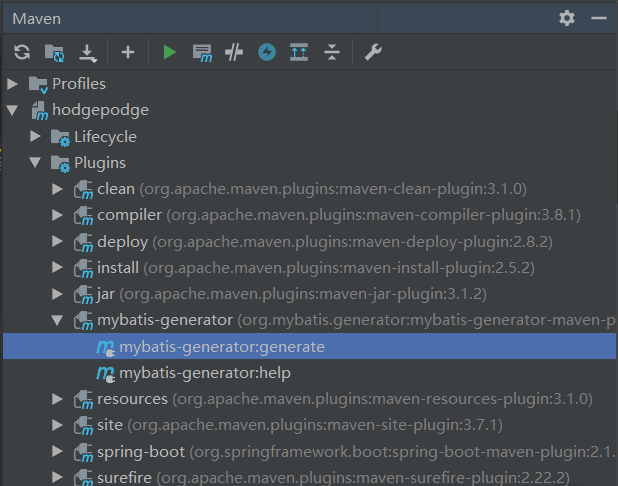Viewport: 618px width, 486px height.
Task: Click the mybatis-generator plugin icon
Action: pos(83,321)
